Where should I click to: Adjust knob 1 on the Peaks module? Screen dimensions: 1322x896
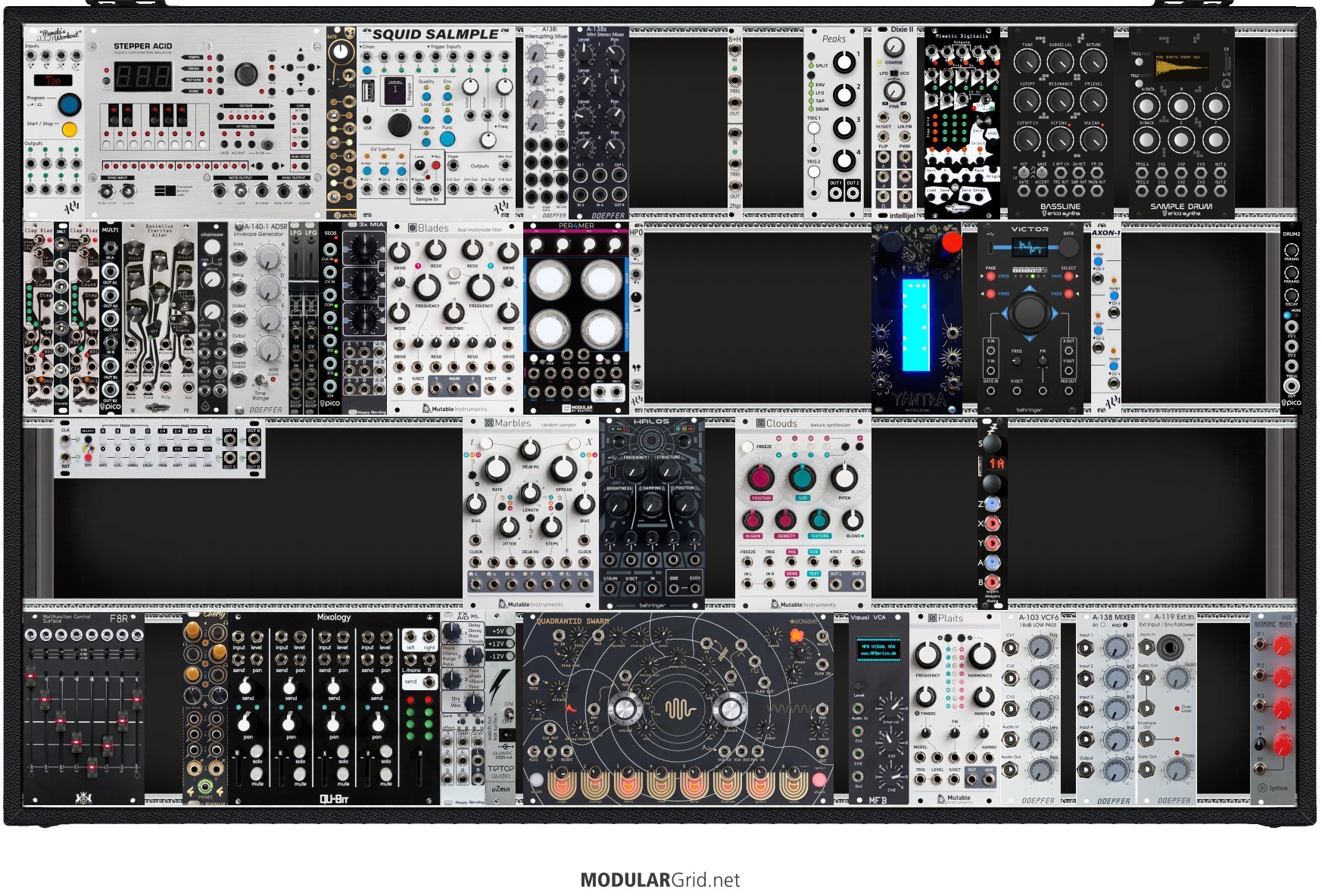(x=844, y=62)
